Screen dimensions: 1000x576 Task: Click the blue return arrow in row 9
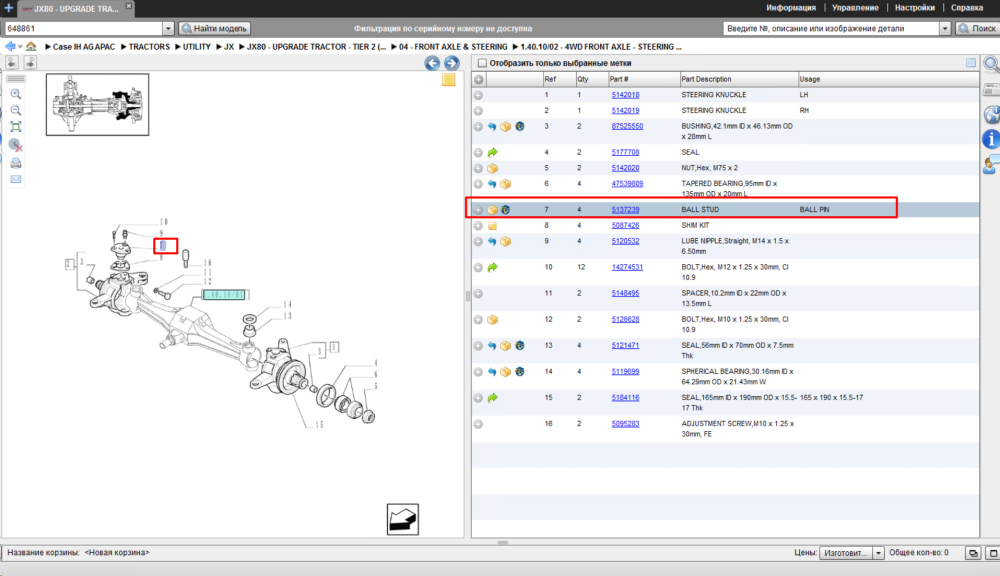pyautogui.click(x=492, y=242)
